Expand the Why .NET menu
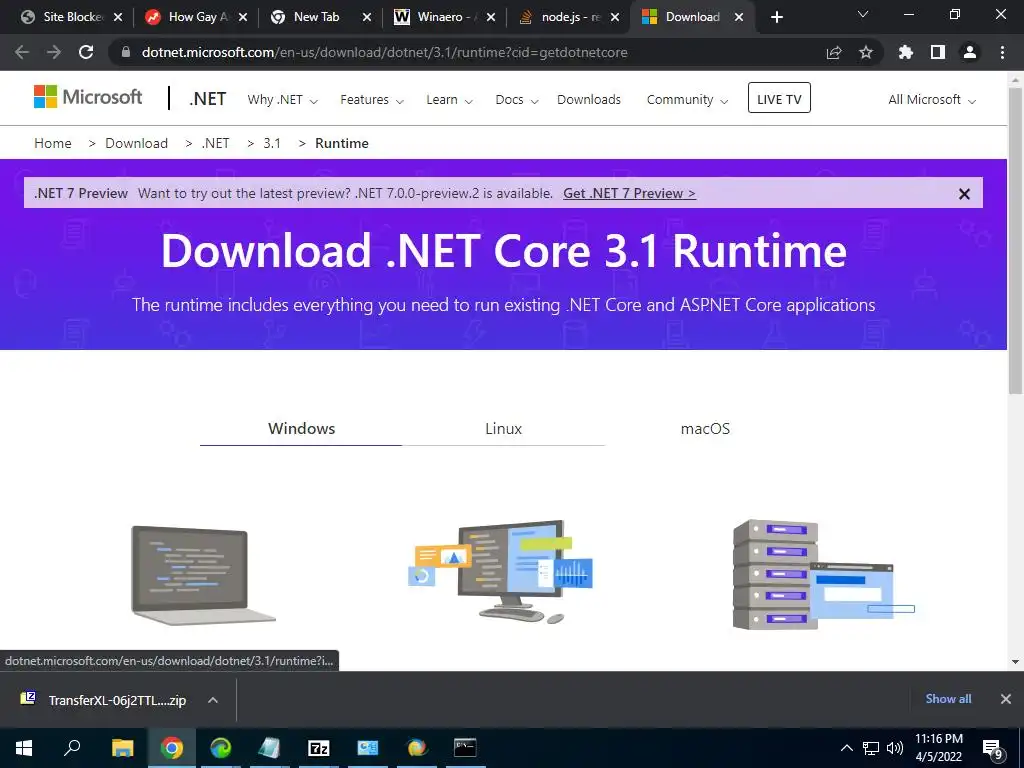The image size is (1024, 768). point(282,100)
